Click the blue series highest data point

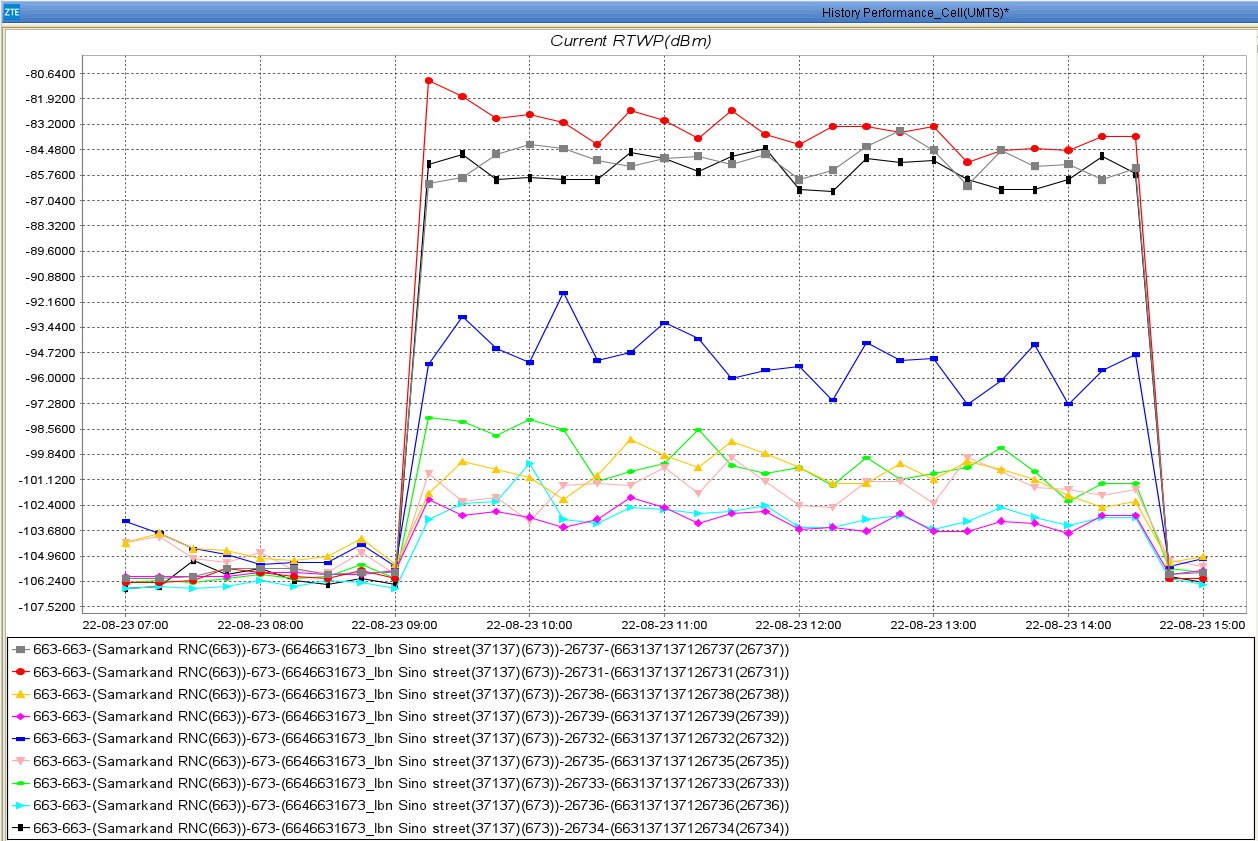563,293
